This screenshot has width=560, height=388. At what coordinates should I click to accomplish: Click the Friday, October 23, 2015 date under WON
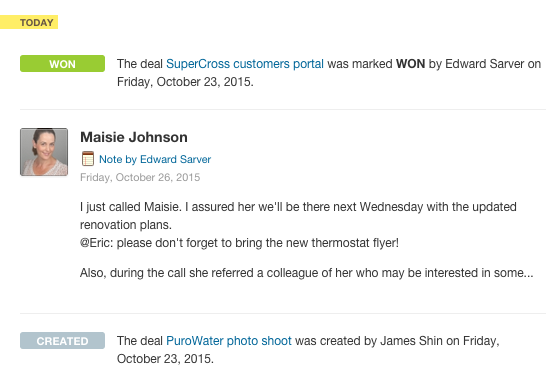(185, 82)
